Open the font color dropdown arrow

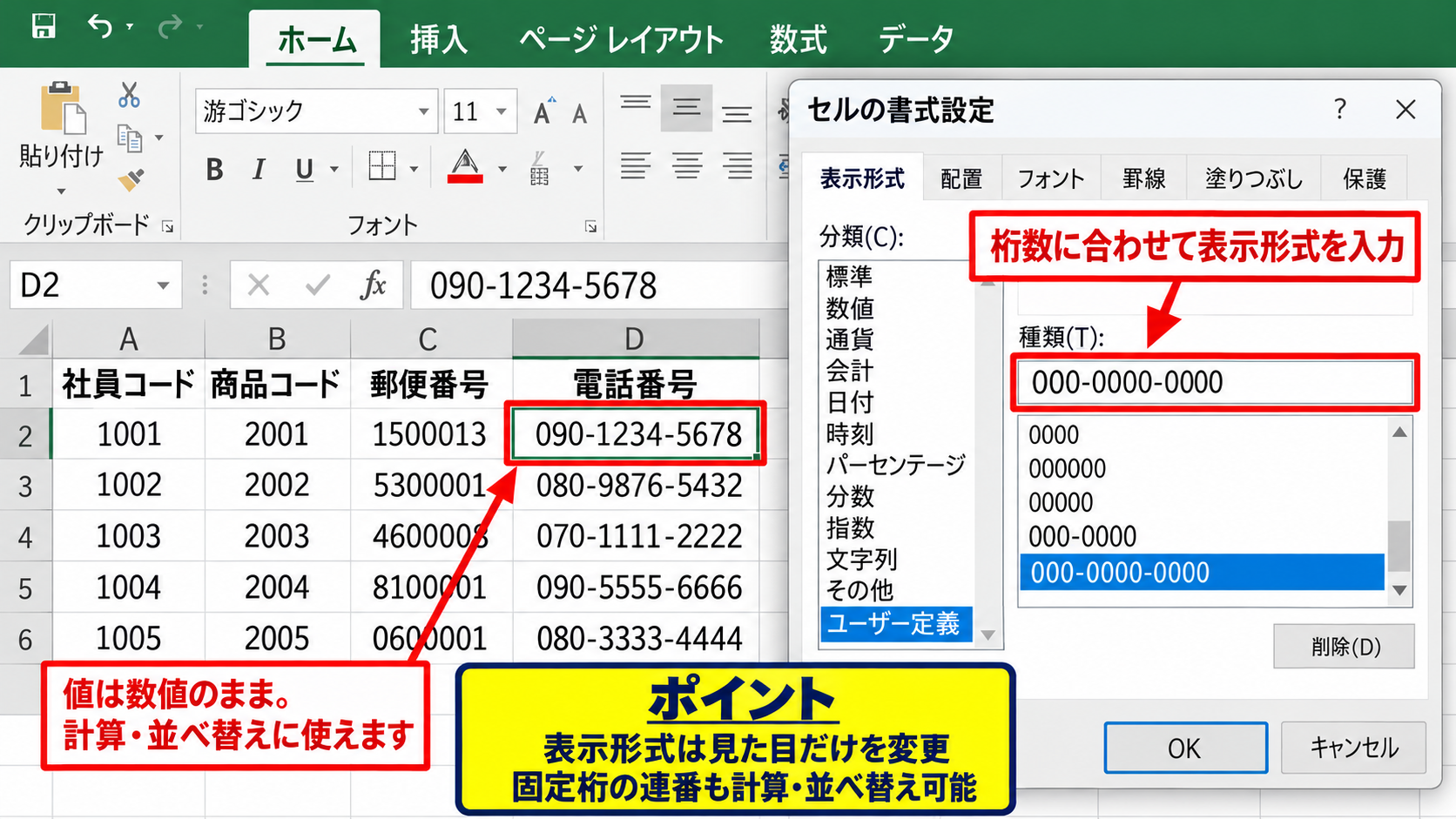click(x=502, y=169)
